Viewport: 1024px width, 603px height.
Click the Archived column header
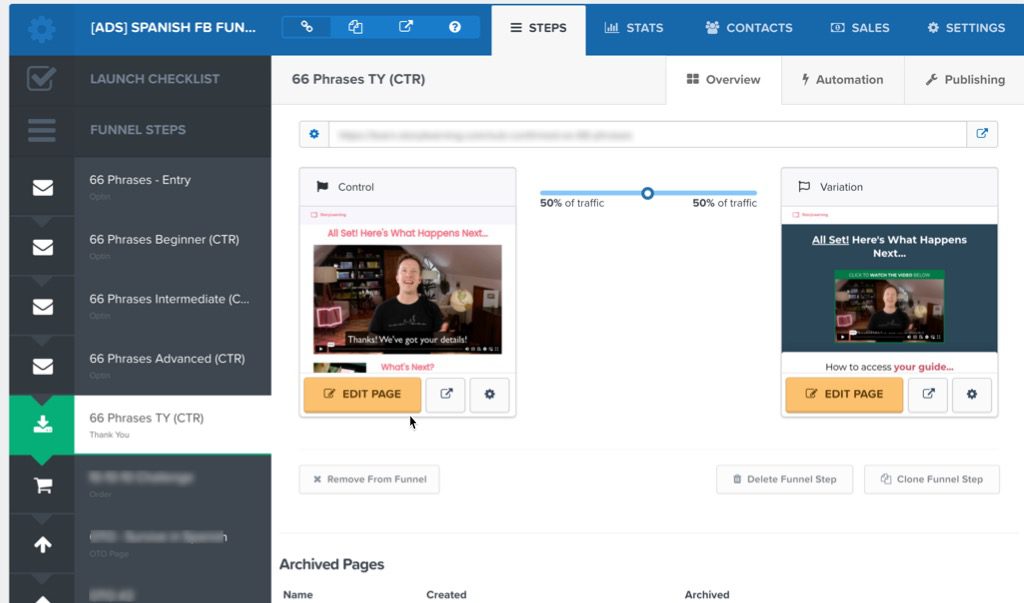707,595
